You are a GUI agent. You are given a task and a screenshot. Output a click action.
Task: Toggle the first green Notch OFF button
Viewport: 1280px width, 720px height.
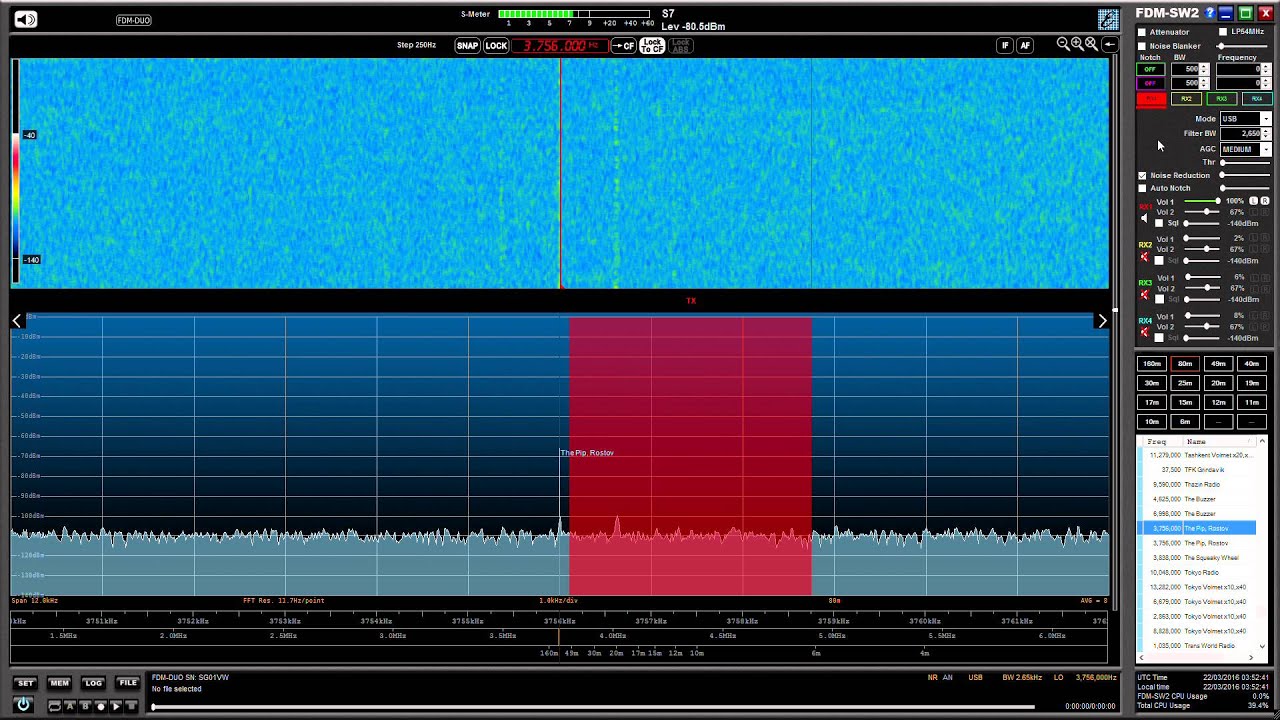(1151, 69)
